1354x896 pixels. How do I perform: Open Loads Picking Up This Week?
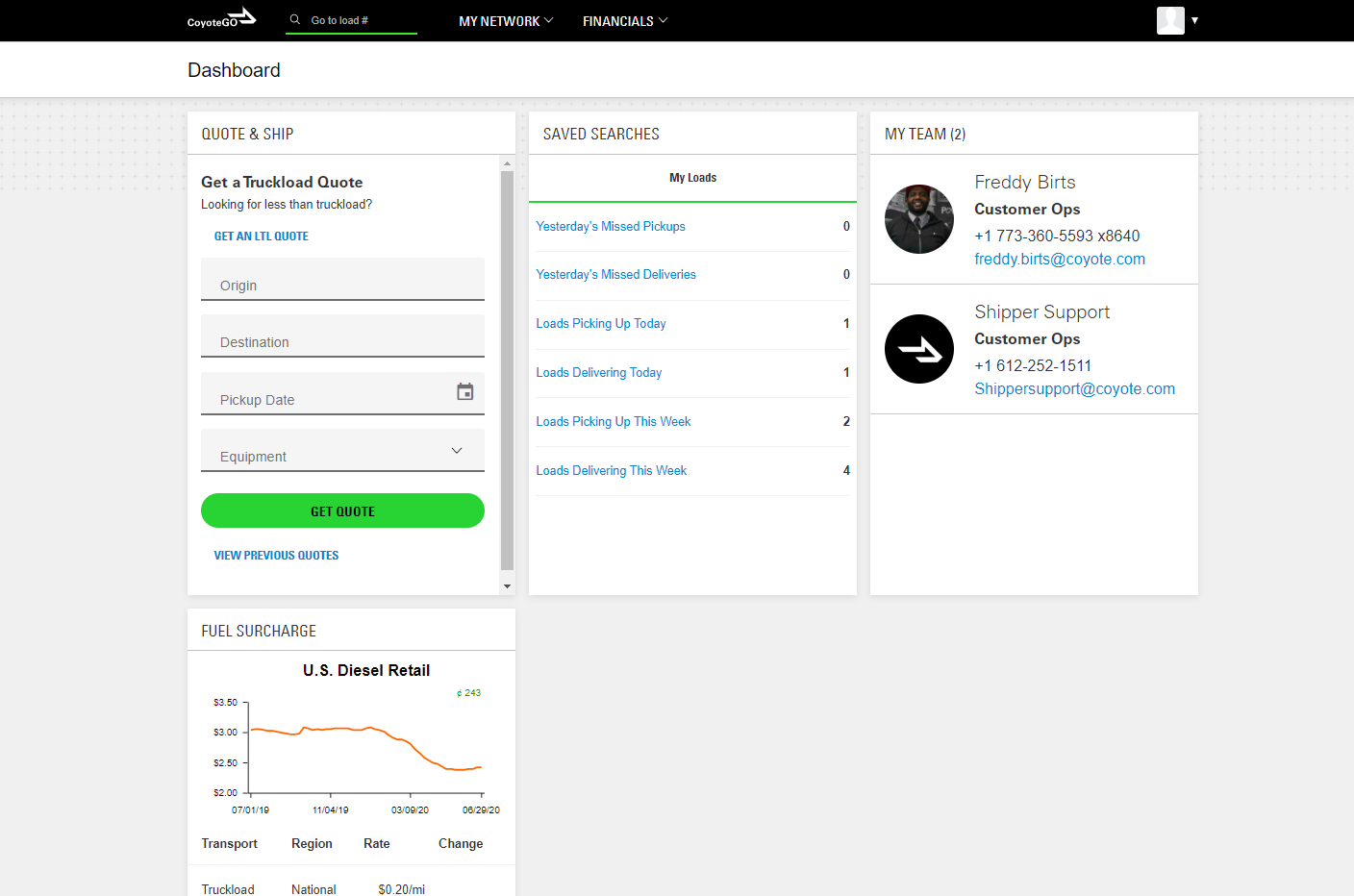tap(614, 422)
